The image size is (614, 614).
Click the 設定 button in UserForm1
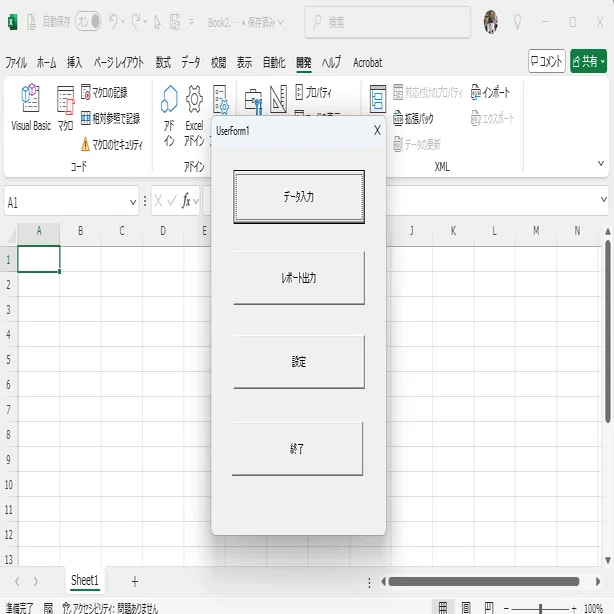pyautogui.click(x=299, y=361)
